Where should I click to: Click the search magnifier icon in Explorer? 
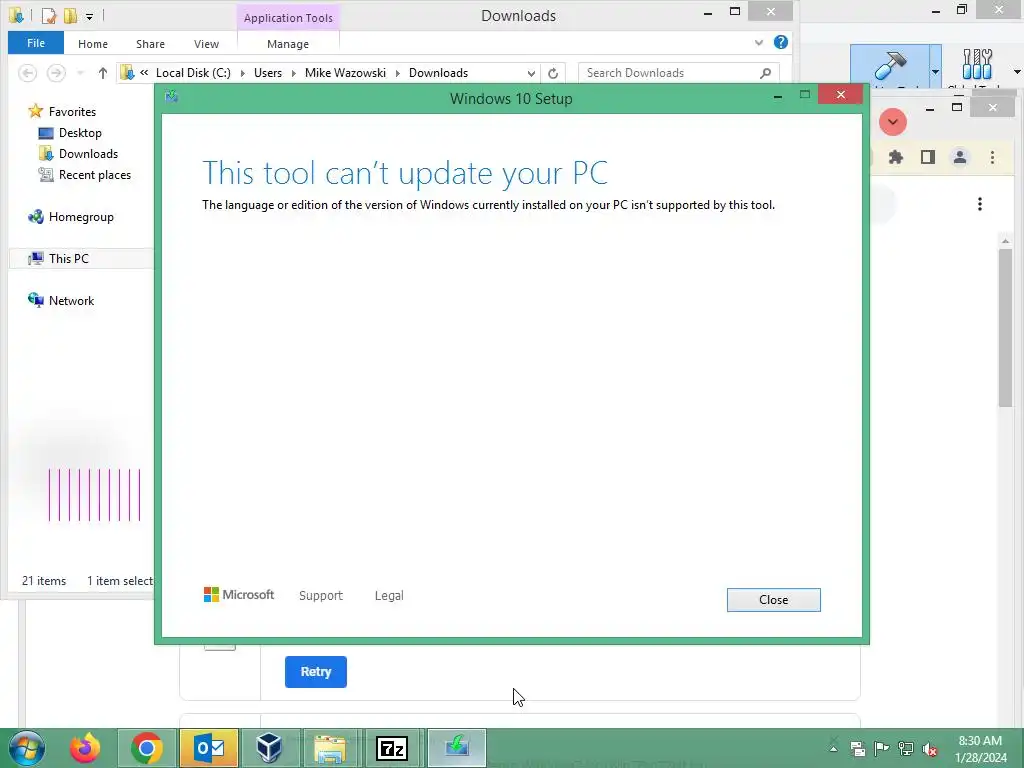click(765, 73)
